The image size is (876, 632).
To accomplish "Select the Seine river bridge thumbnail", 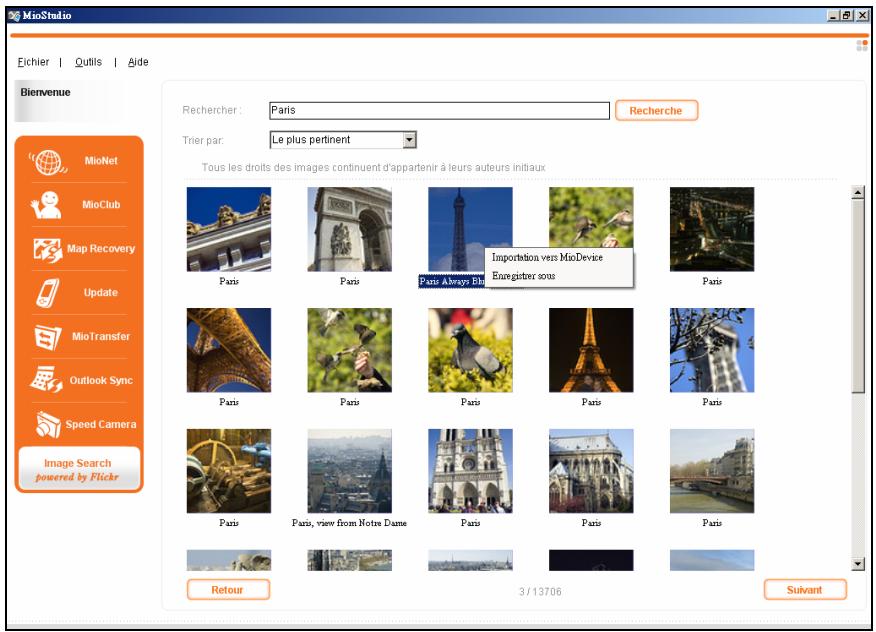I will pos(712,471).
